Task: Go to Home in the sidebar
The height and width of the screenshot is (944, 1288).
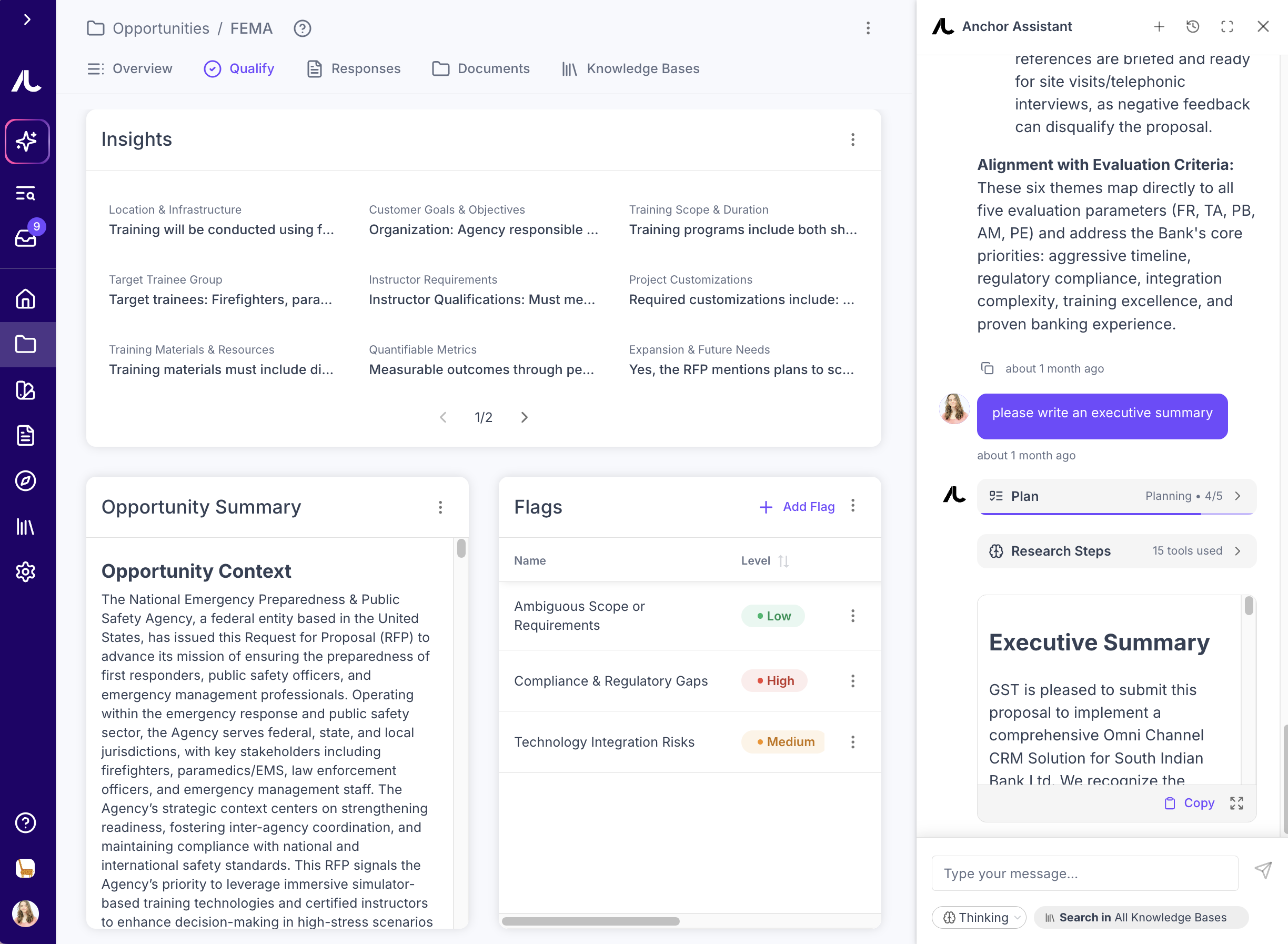Action: [26, 299]
